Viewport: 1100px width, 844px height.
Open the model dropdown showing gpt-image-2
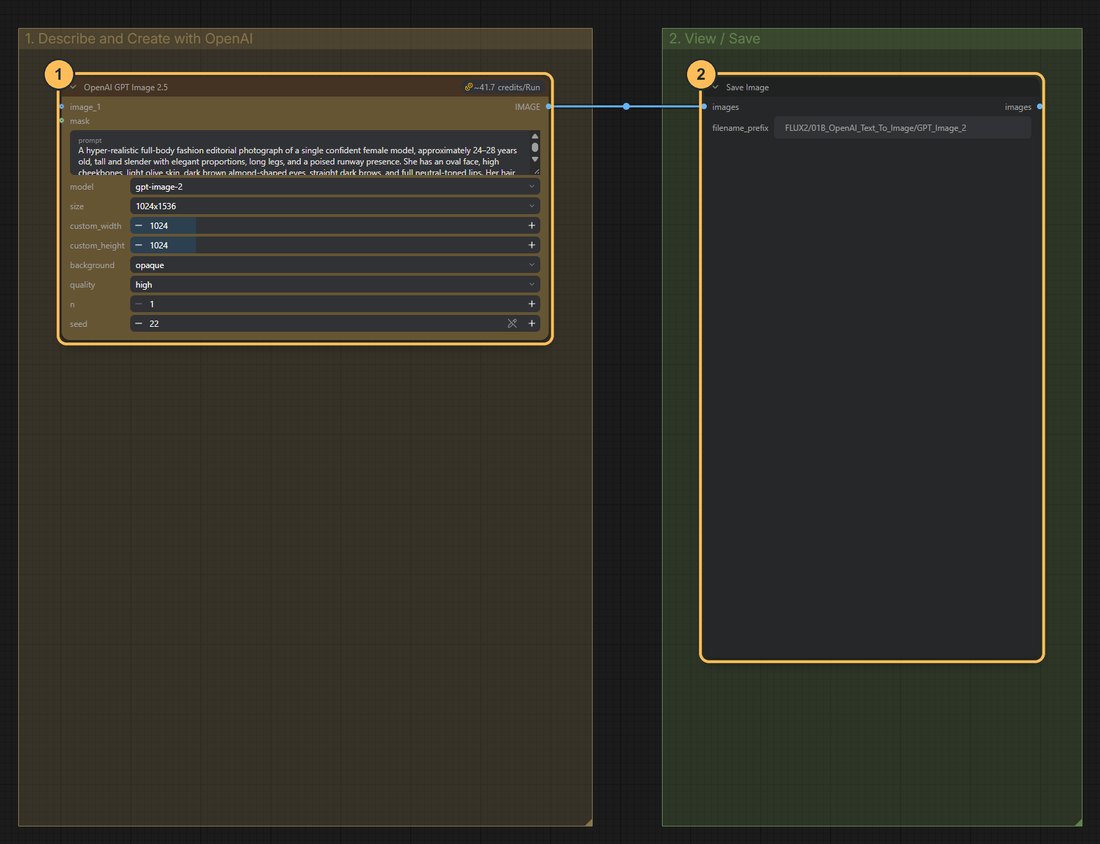pyautogui.click(x=335, y=187)
